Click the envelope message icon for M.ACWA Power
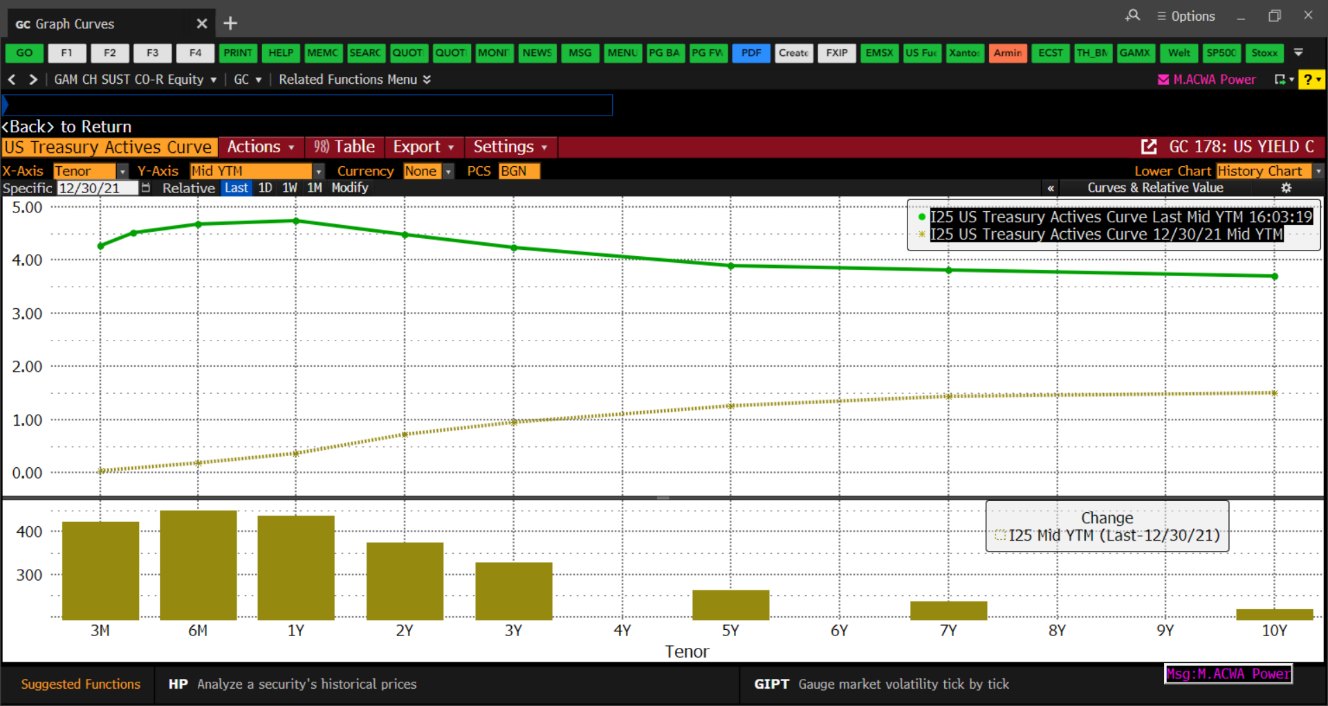This screenshot has width=1328, height=706. pyautogui.click(x=1163, y=80)
